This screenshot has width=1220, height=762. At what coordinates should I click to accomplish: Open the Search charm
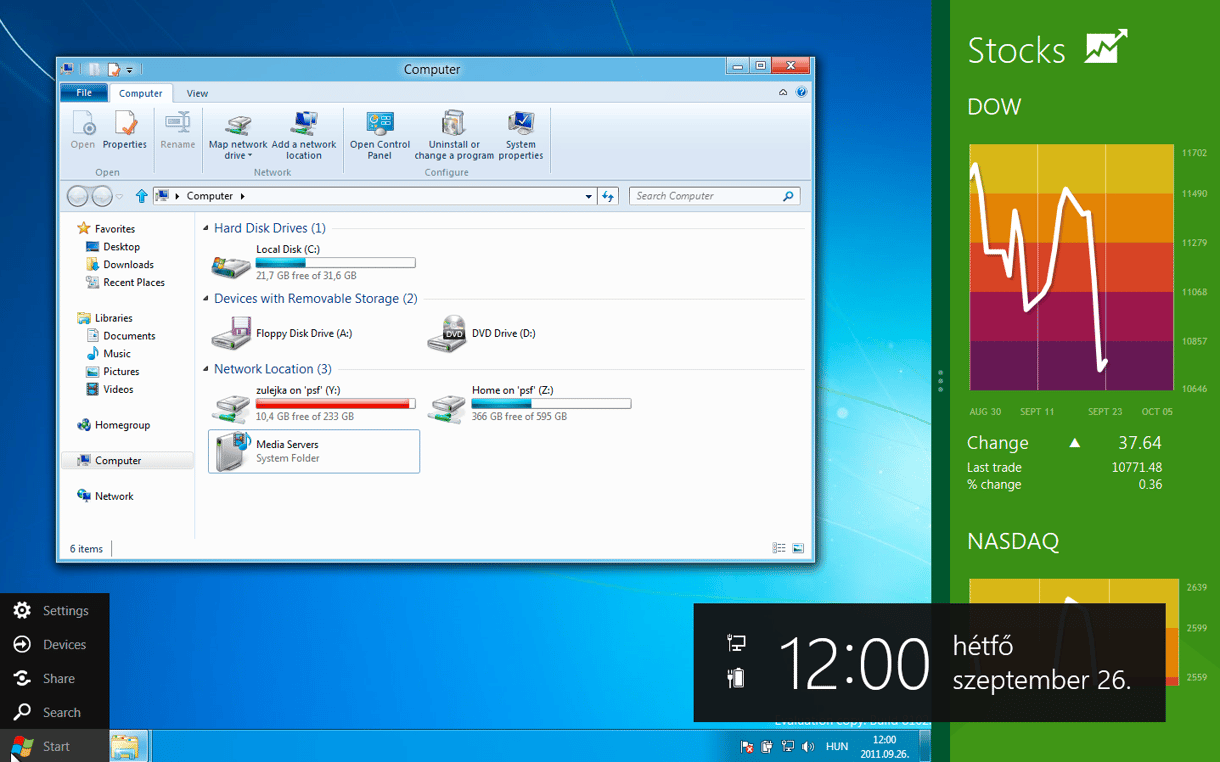(x=54, y=712)
